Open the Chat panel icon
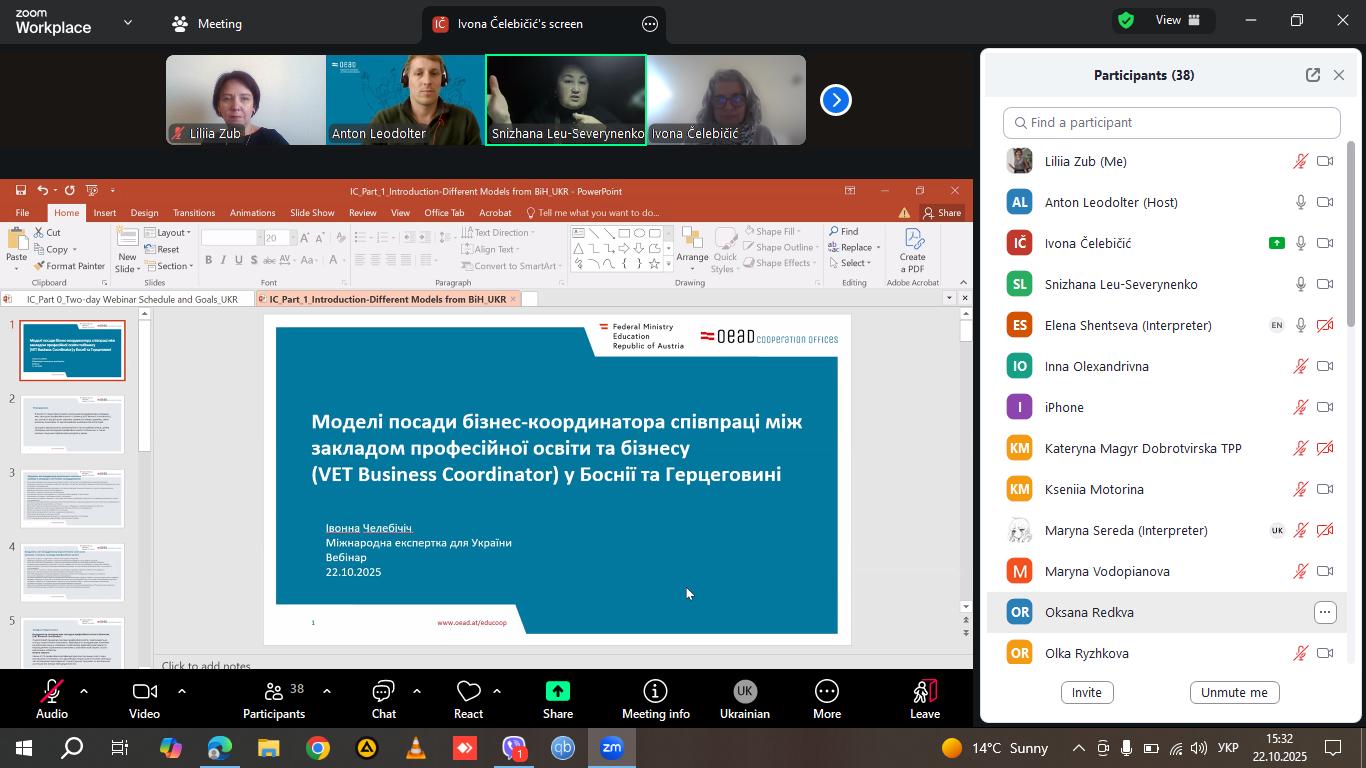 pos(384,692)
